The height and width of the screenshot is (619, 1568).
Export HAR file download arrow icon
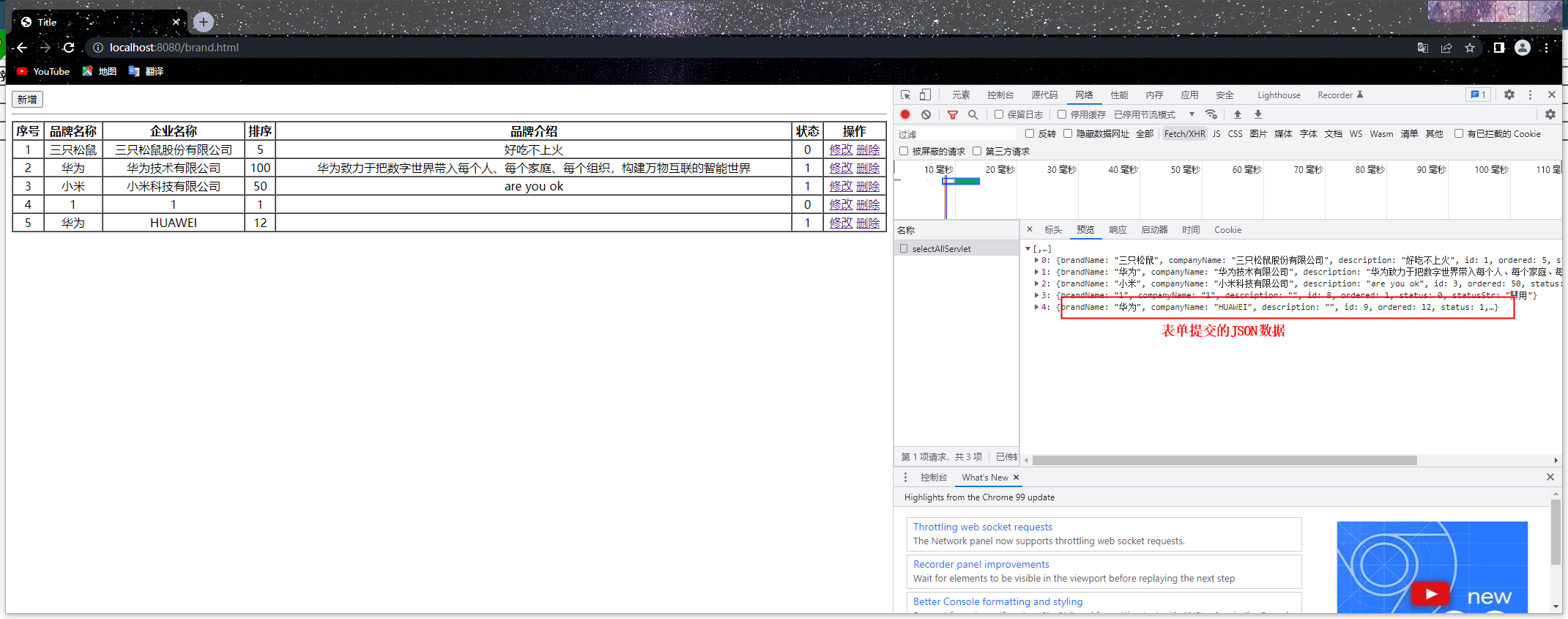coord(1258,114)
